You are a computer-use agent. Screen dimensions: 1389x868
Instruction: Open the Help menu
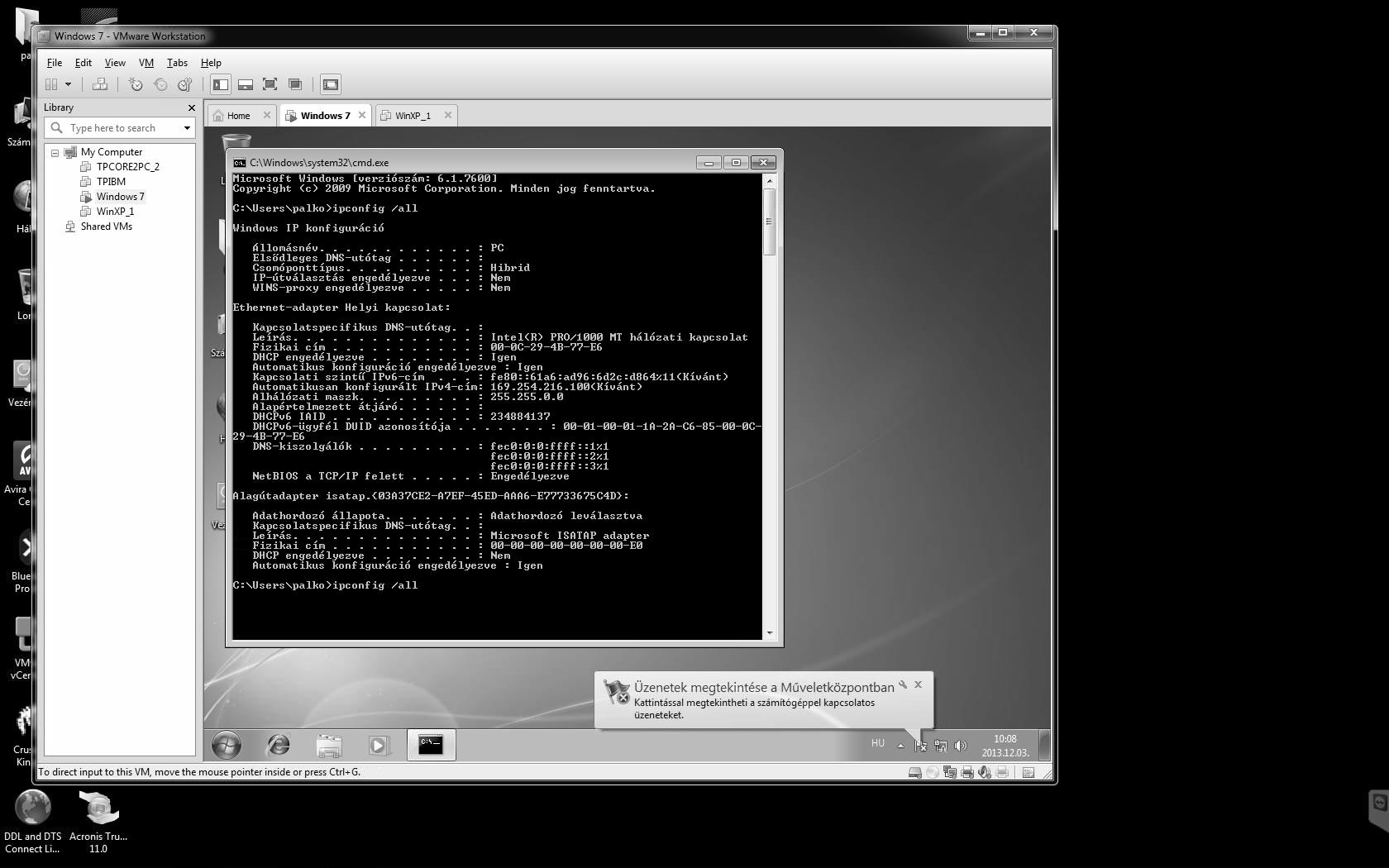211,63
